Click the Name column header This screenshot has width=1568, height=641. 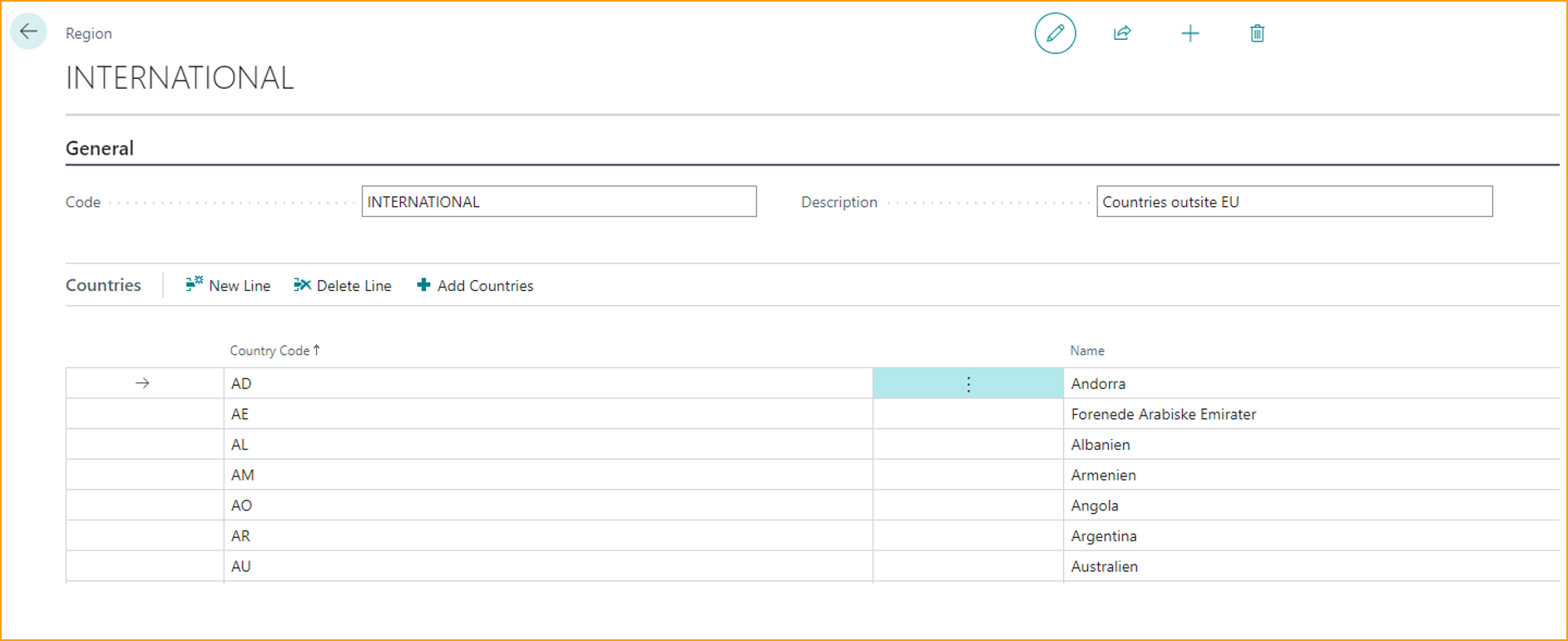pos(1086,351)
